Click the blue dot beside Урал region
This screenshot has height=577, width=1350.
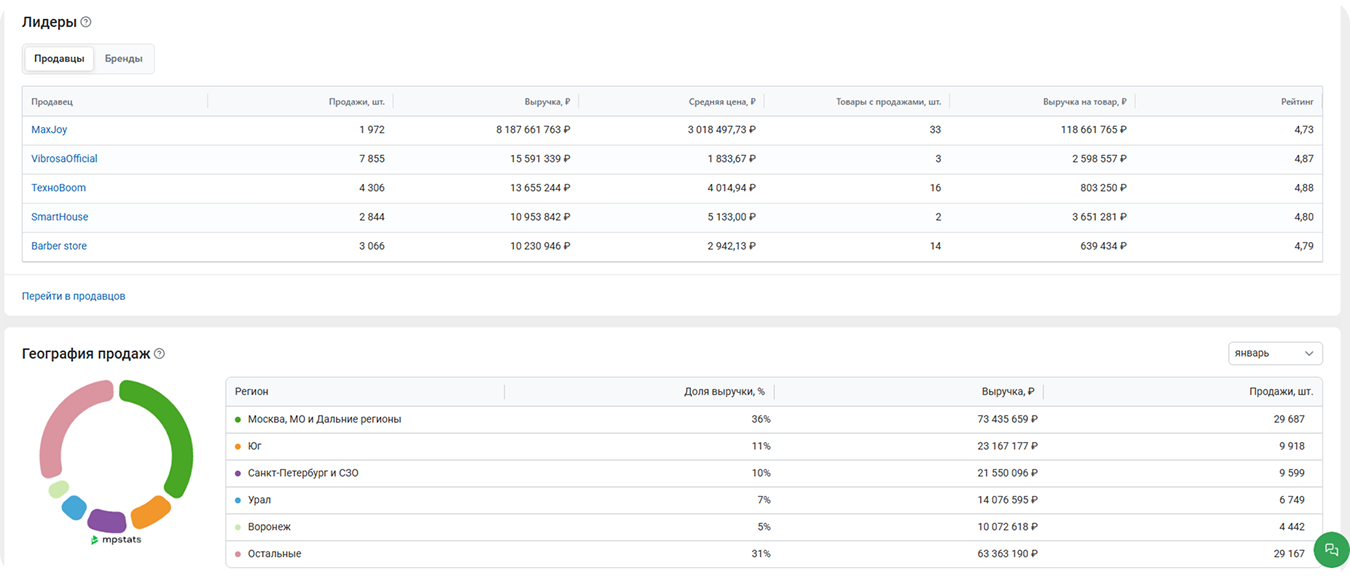pos(237,500)
